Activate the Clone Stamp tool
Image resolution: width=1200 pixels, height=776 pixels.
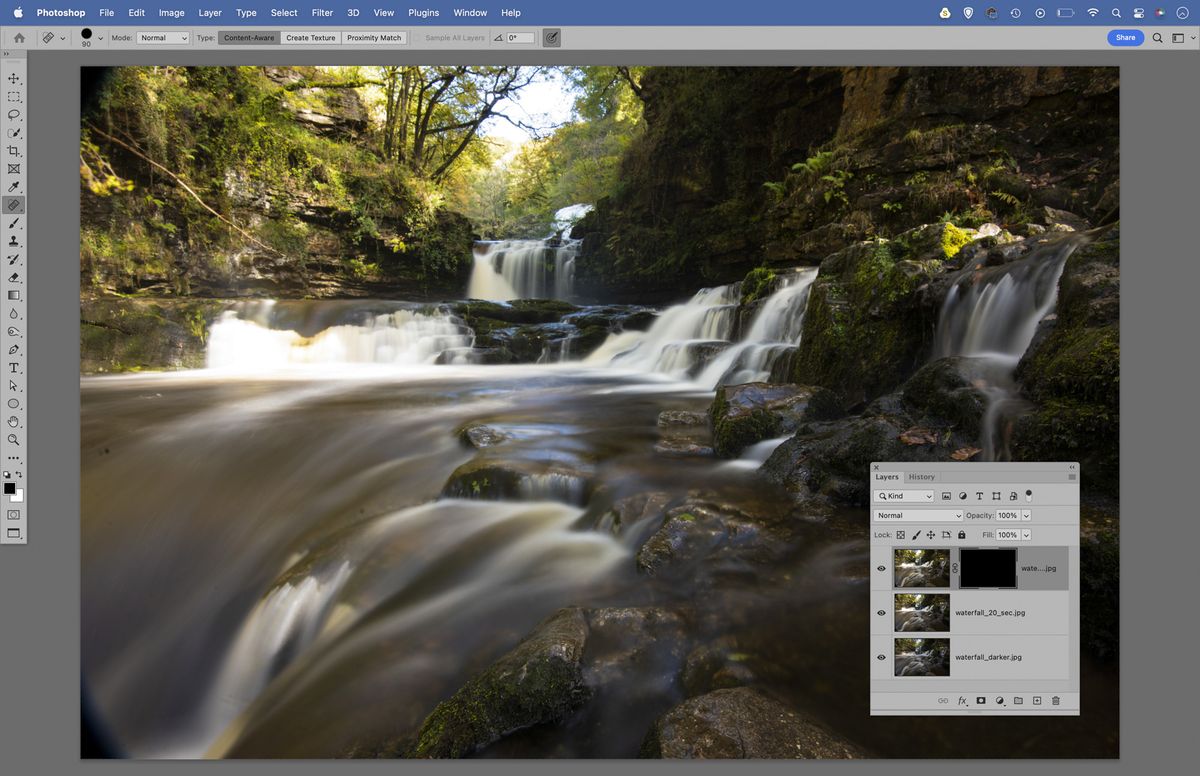(14, 241)
